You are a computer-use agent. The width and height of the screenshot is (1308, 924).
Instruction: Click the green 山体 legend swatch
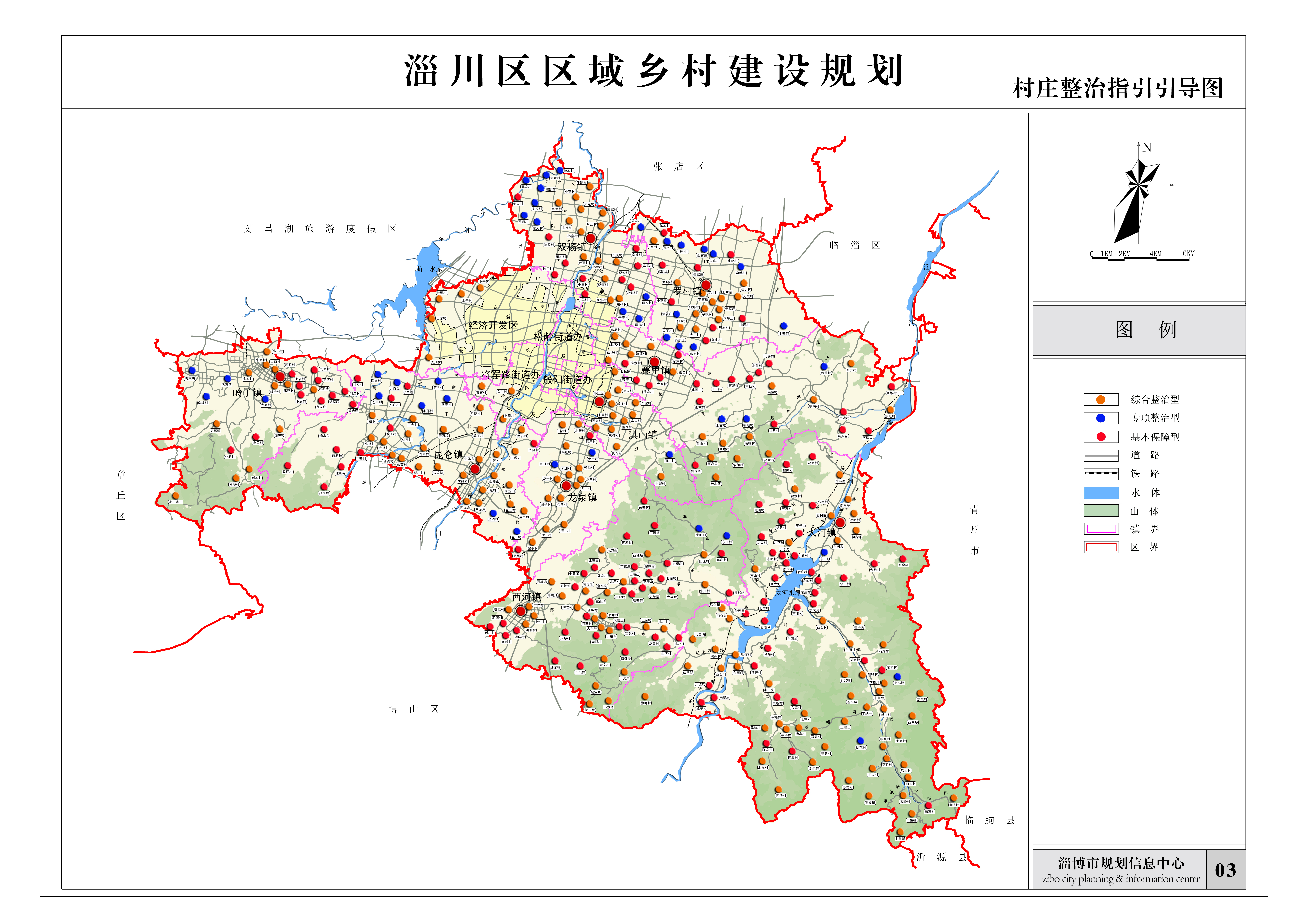1101,511
